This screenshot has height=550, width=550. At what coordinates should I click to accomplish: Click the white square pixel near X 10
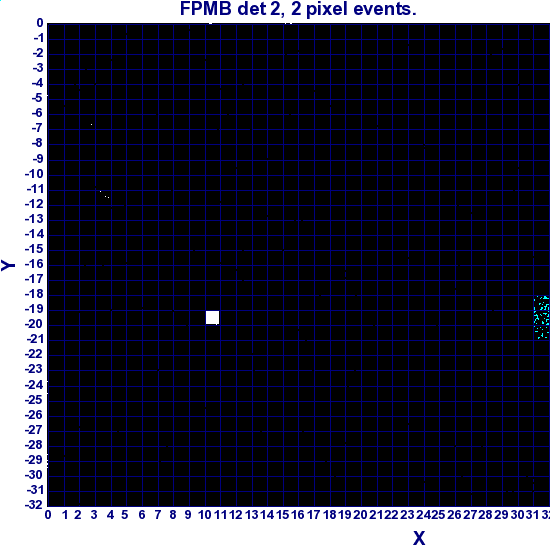pos(213,317)
